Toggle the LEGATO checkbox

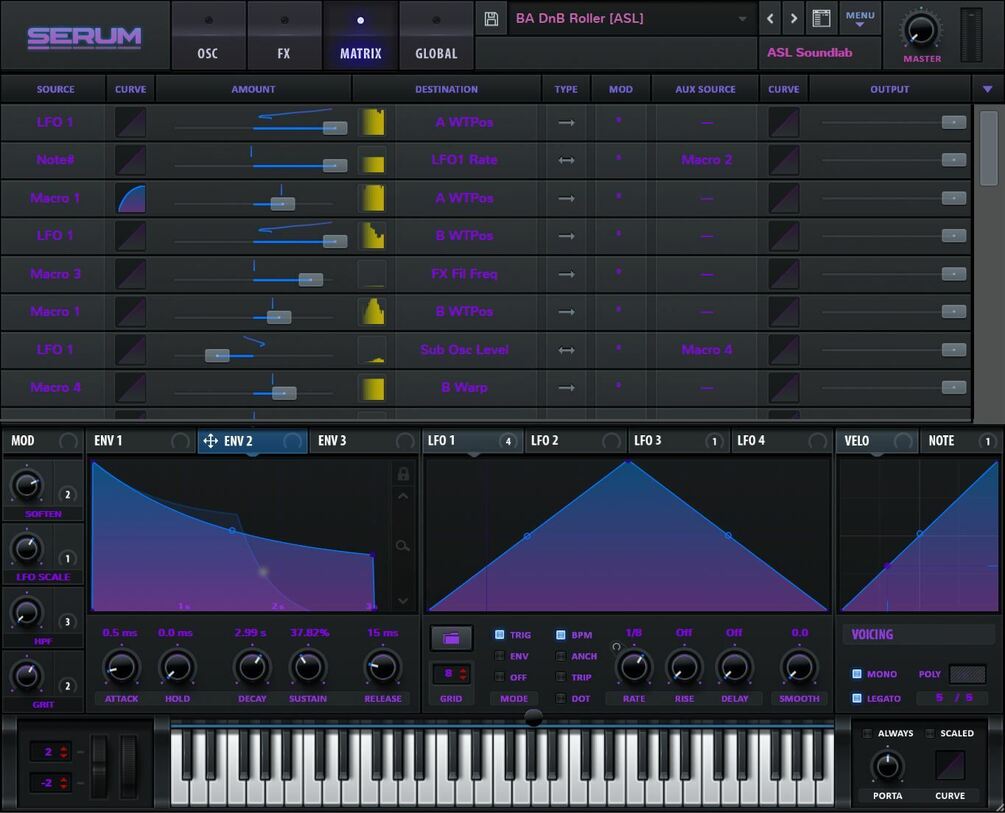click(857, 698)
